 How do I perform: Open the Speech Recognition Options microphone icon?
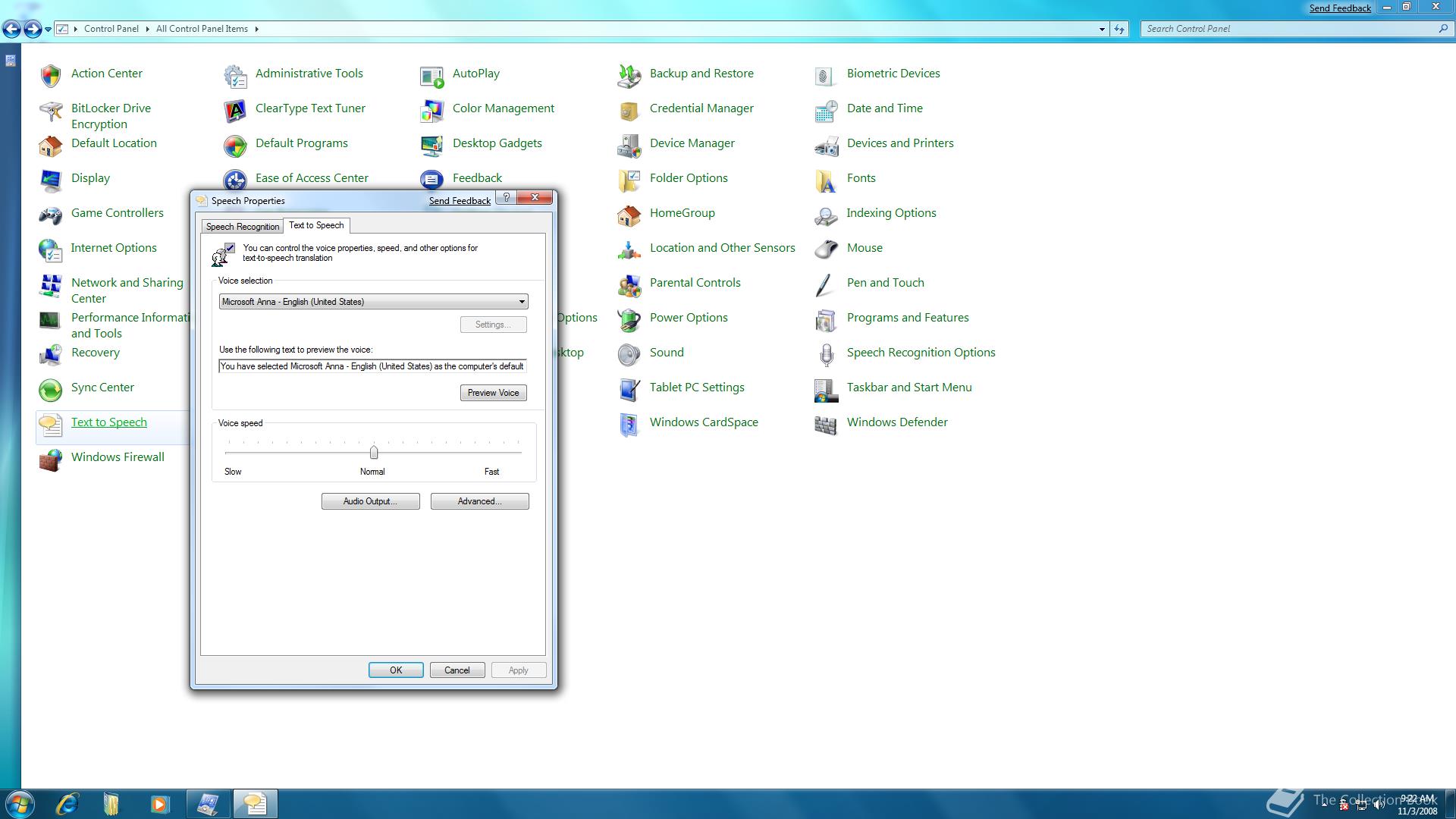pos(826,355)
